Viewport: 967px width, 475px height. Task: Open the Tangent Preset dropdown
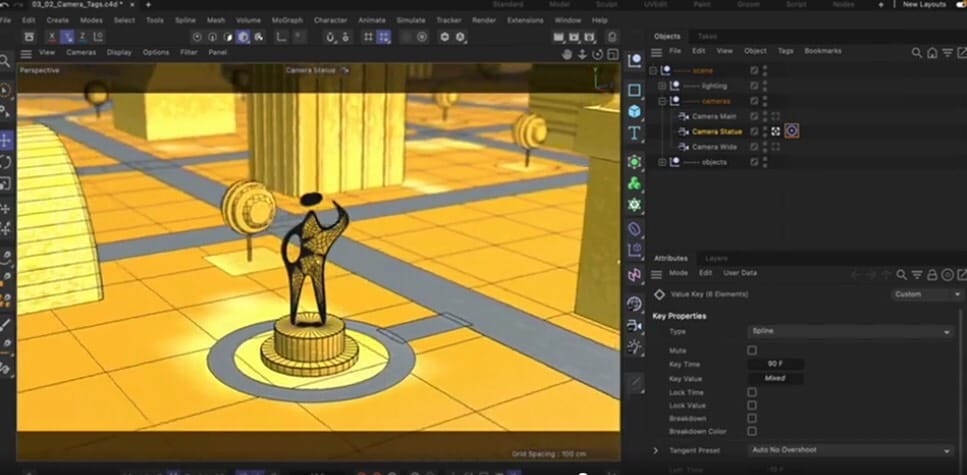pos(850,451)
